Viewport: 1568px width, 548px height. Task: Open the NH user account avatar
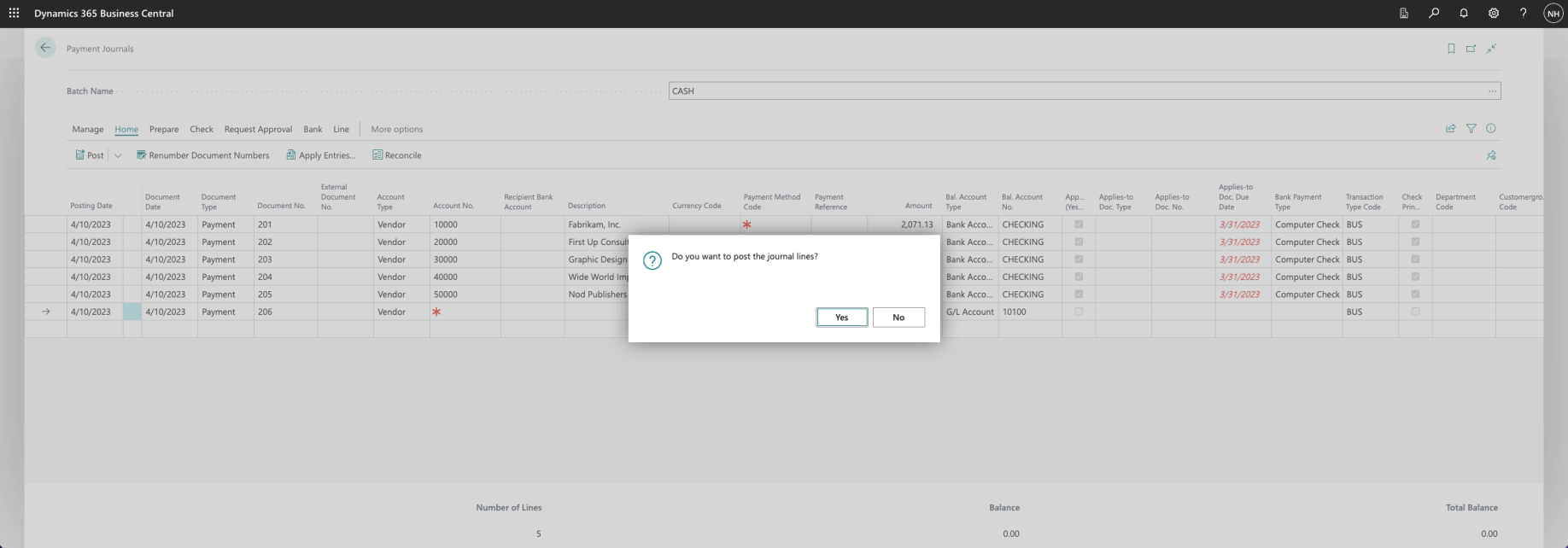point(1553,14)
